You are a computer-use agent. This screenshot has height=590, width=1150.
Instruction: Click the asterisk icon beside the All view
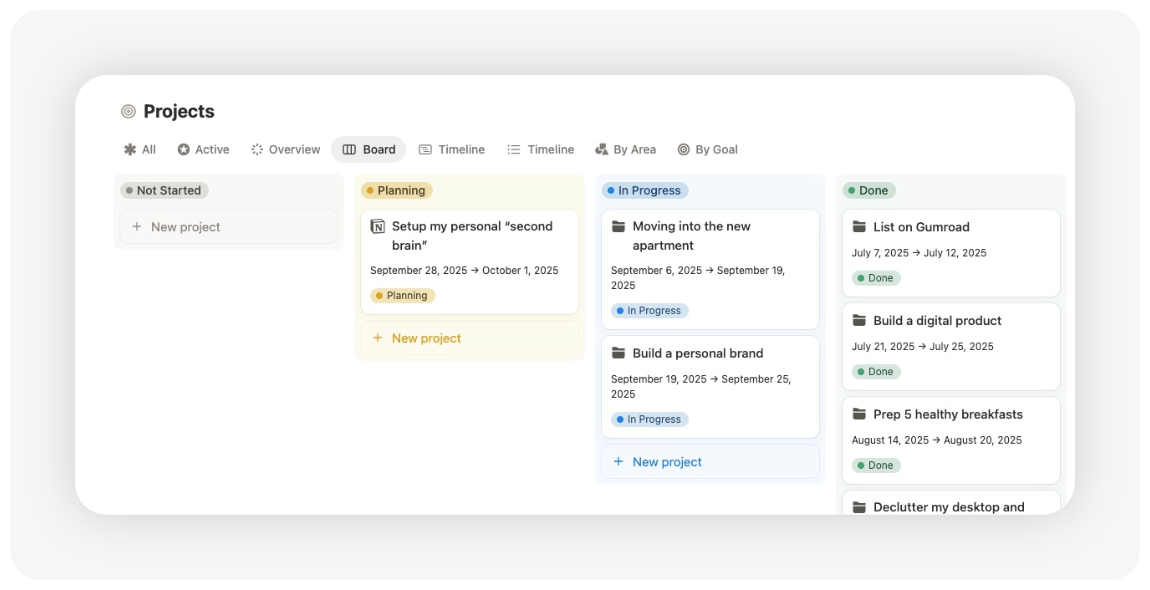(x=131, y=148)
